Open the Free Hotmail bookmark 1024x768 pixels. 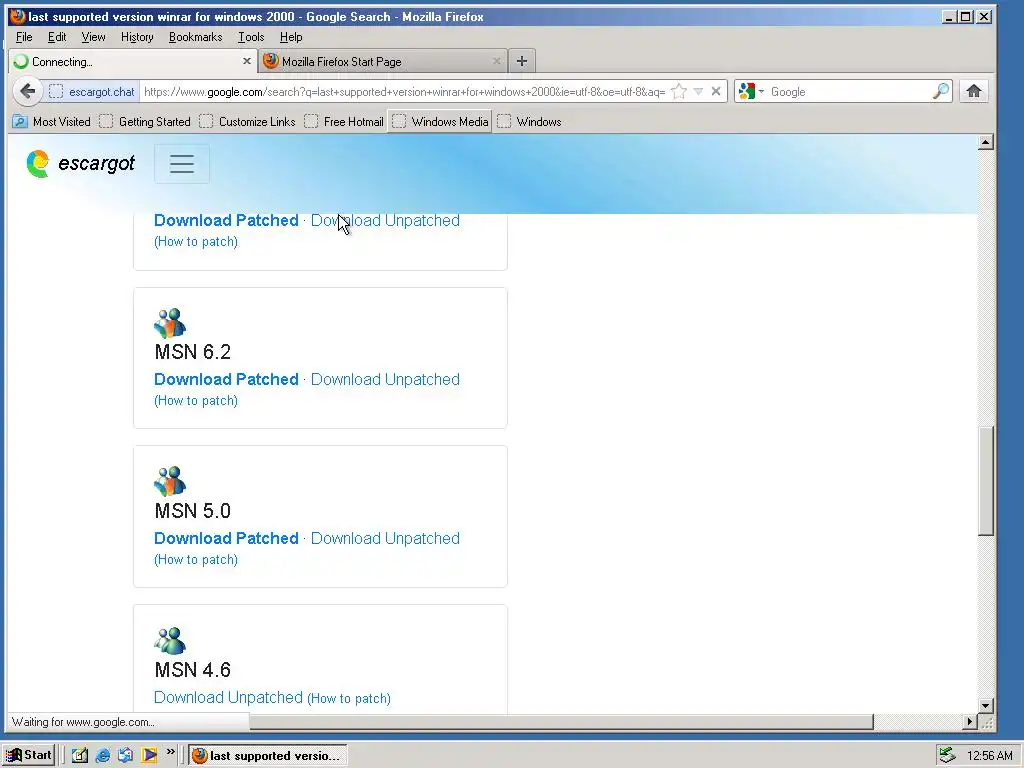point(344,121)
